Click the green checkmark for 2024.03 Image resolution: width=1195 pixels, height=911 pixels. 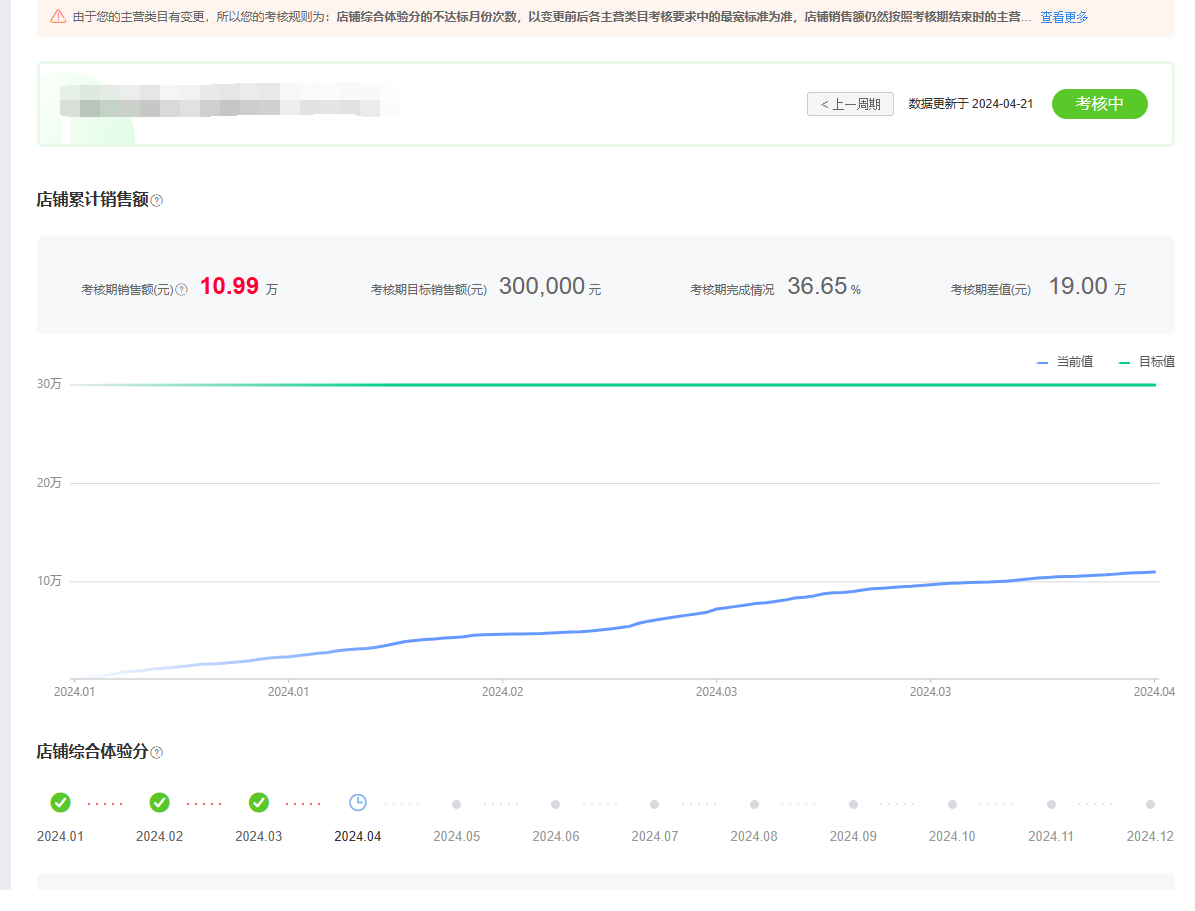[258, 803]
